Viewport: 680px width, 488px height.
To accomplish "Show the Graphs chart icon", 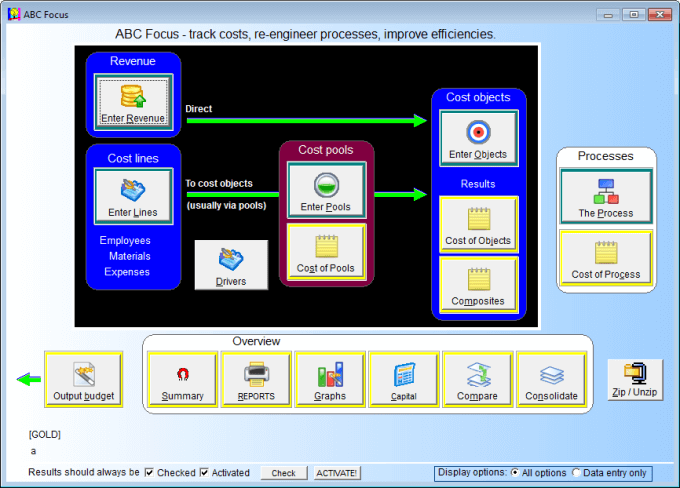I will pos(330,380).
